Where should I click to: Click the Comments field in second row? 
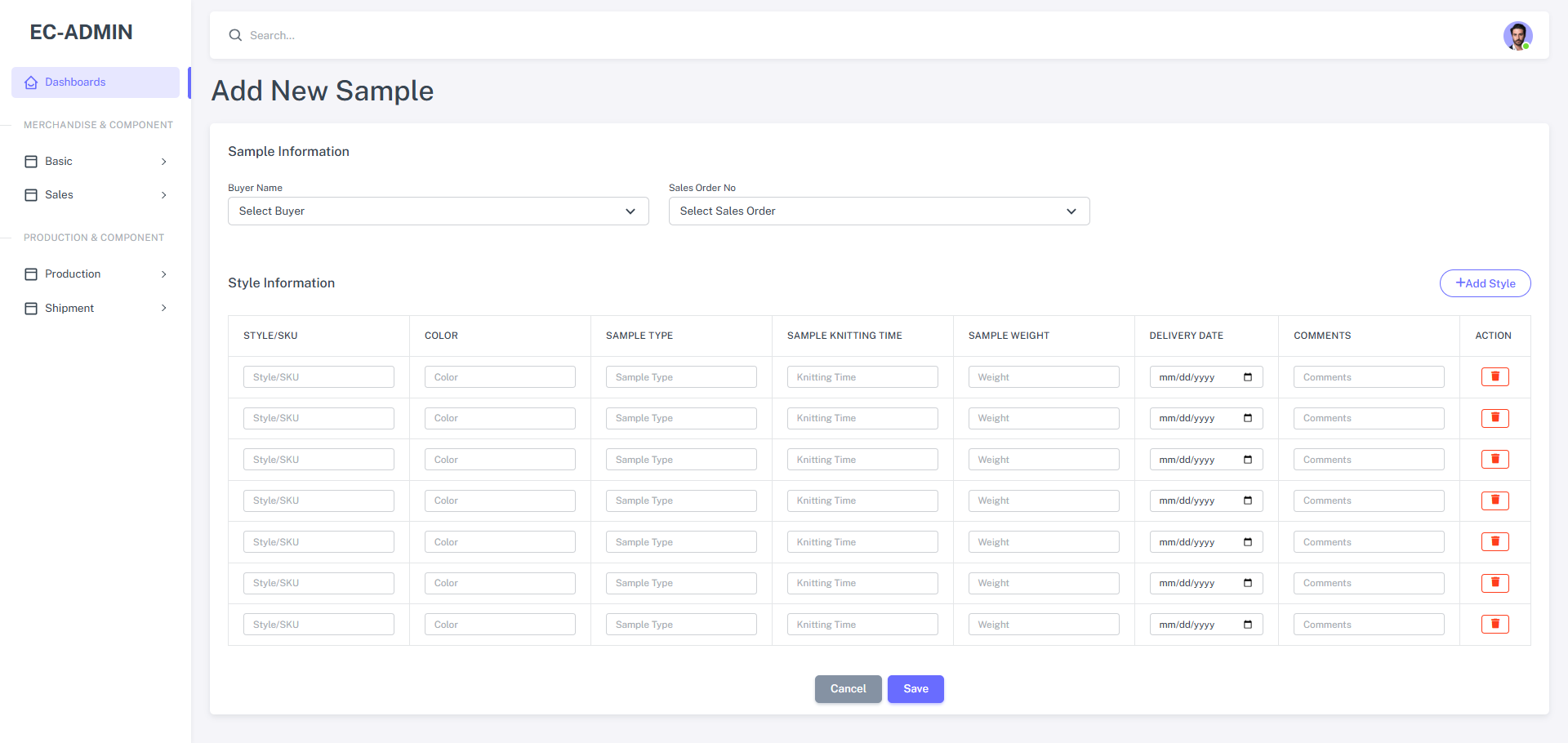[x=1368, y=418]
